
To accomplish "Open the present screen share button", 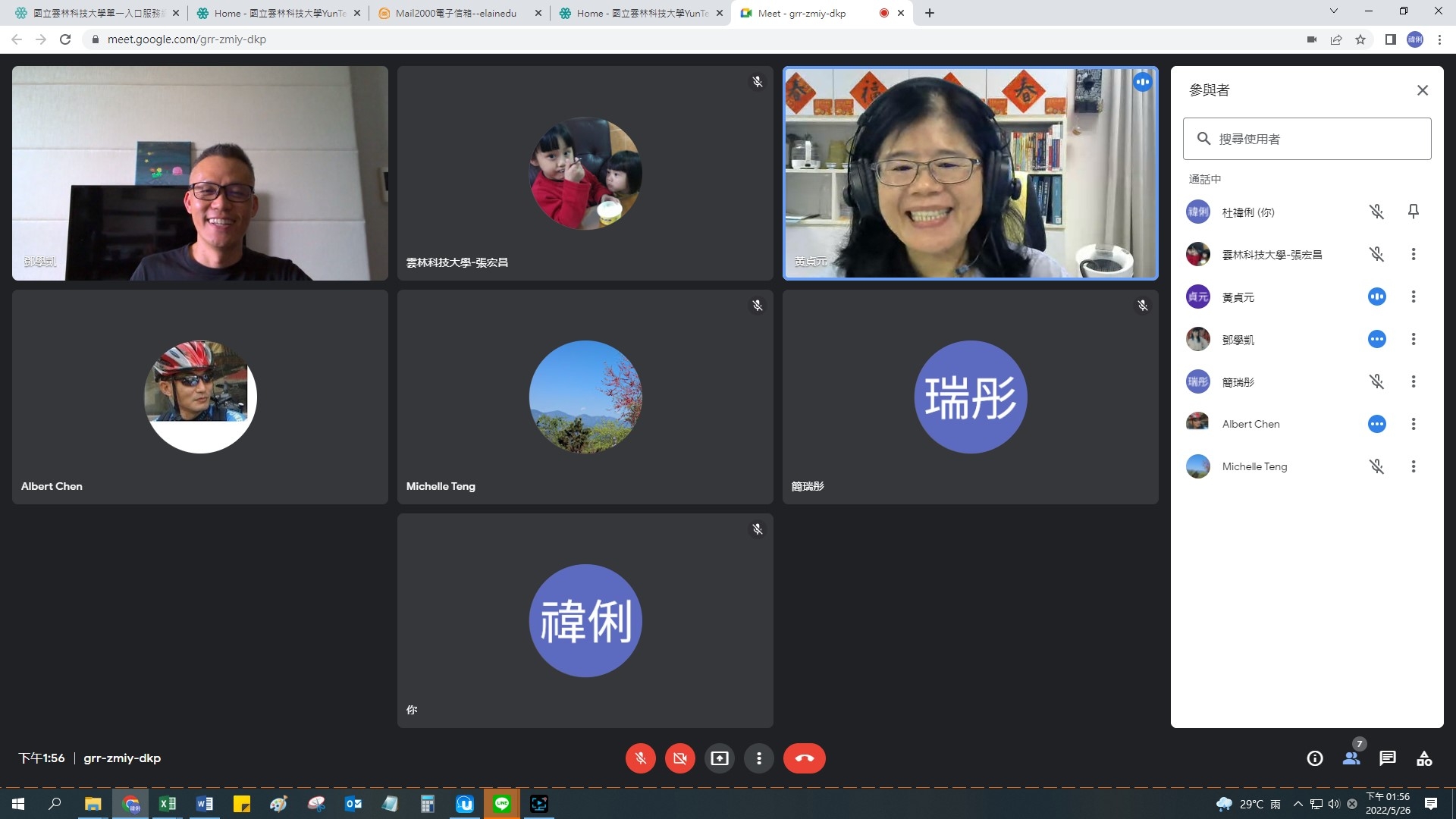I will (x=719, y=758).
